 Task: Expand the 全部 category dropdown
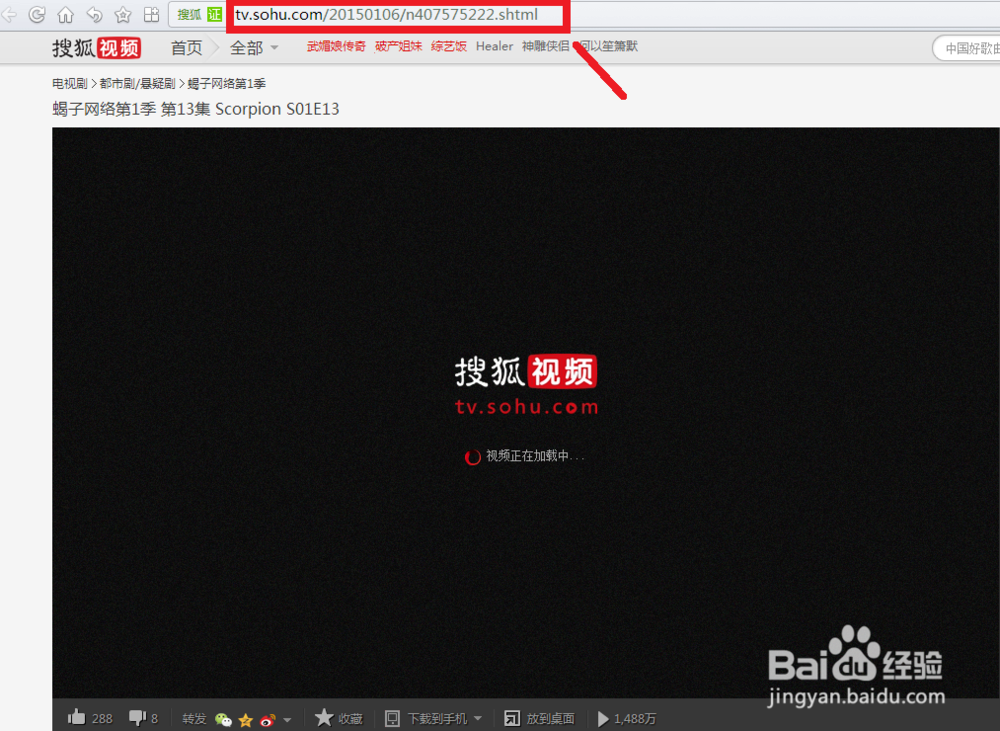[254, 48]
